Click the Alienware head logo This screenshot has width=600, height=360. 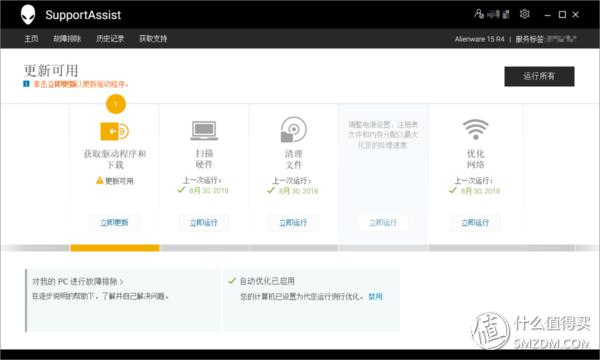[28, 15]
